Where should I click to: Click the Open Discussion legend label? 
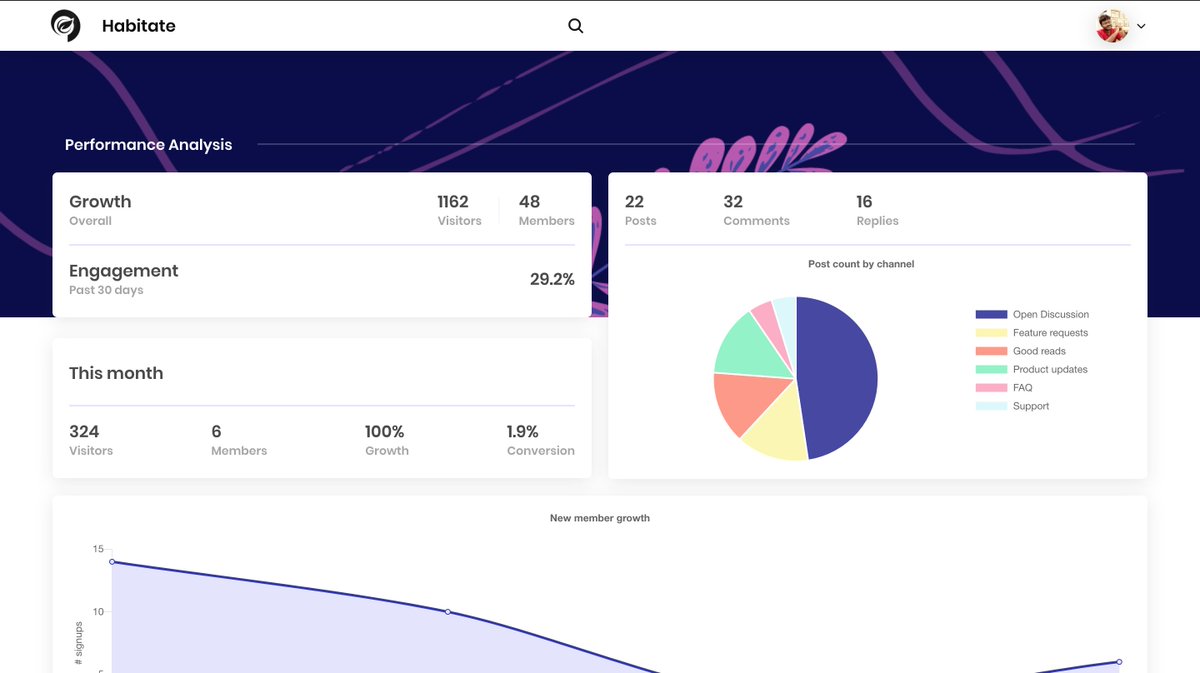(1050, 314)
